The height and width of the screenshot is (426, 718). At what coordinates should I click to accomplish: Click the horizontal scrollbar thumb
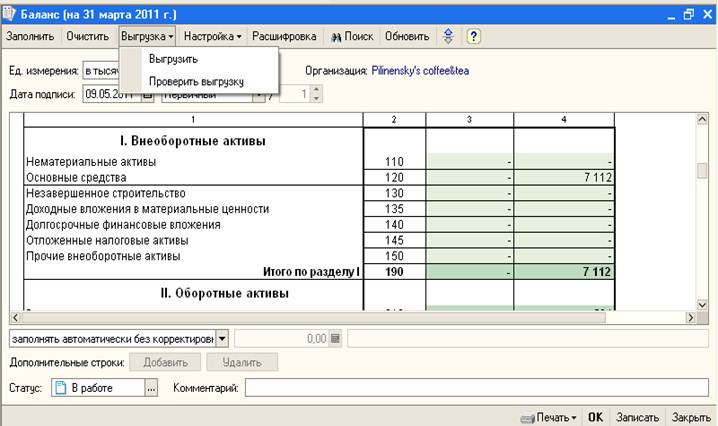tap(313, 317)
